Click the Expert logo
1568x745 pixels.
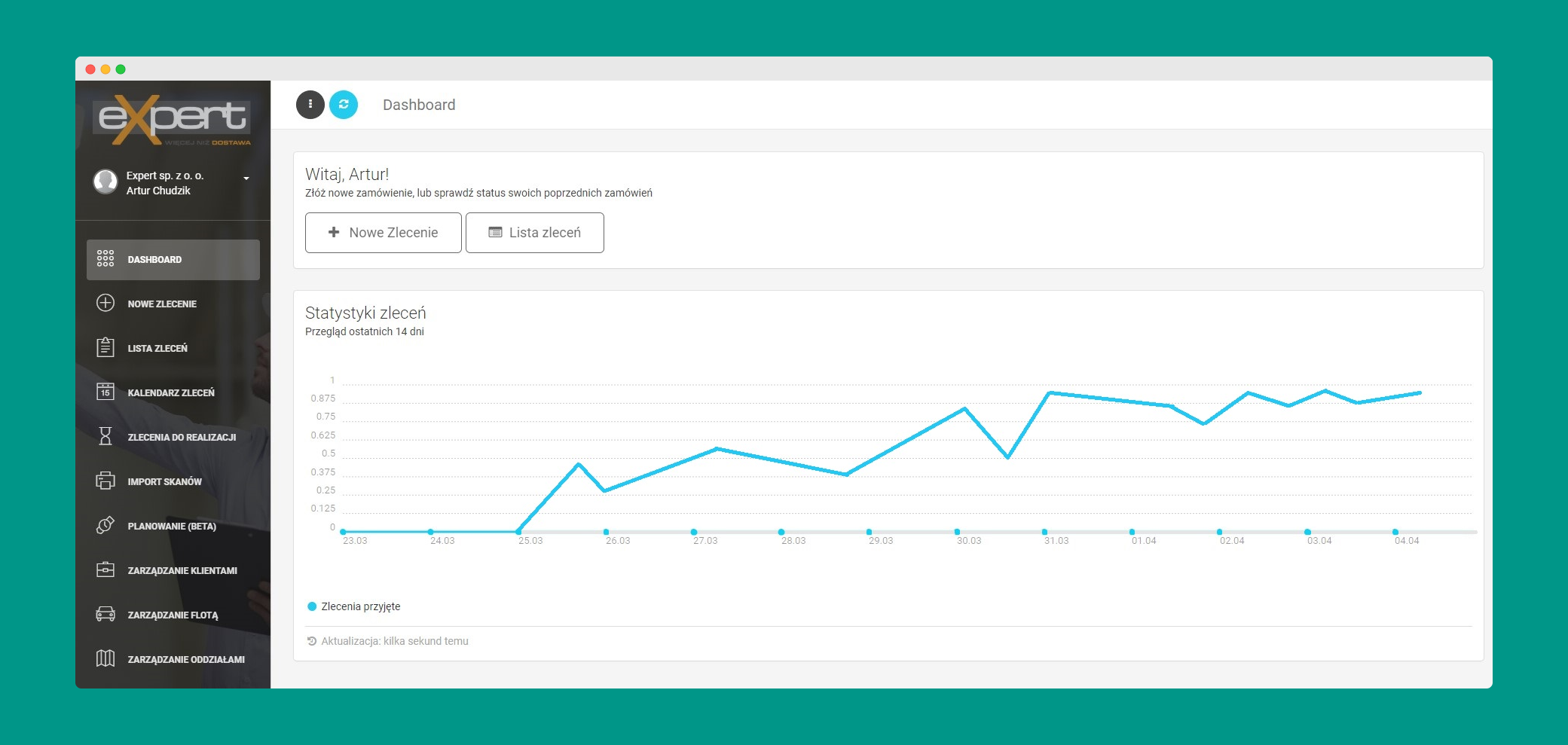point(173,120)
